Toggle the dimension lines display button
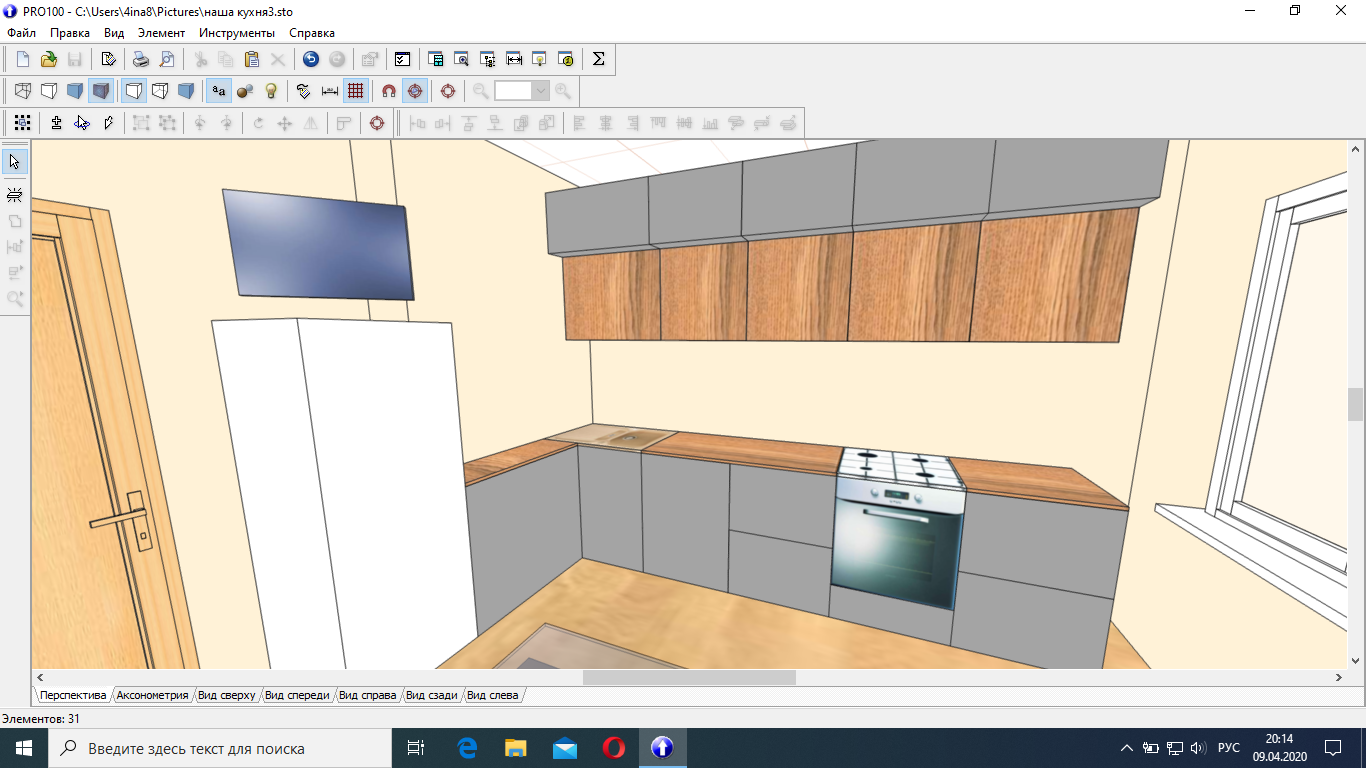Image resolution: width=1366 pixels, height=768 pixels. click(x=330, y=91)
